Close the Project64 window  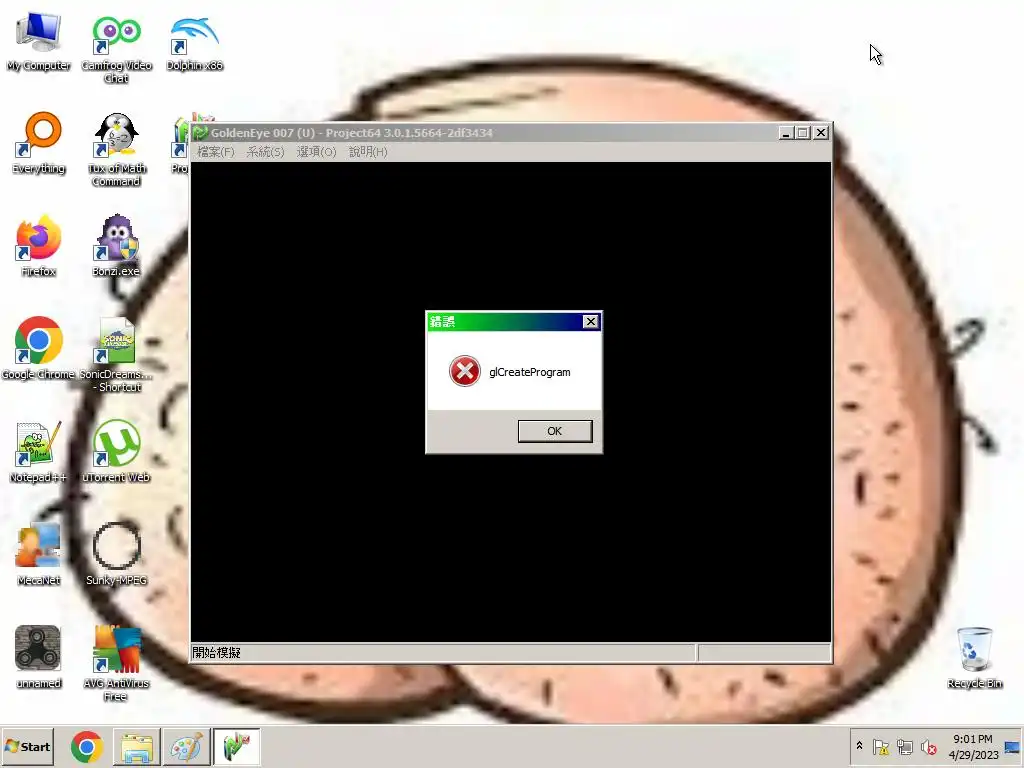point(821,133)
